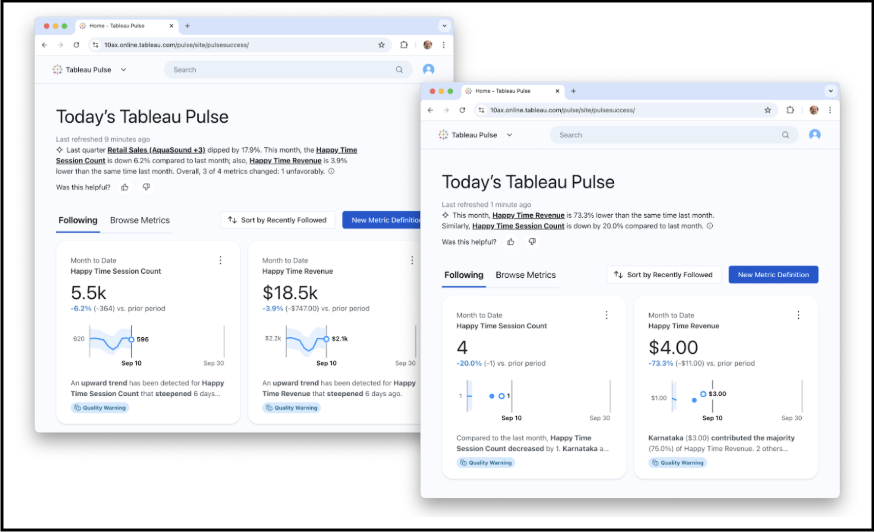Image resolution: width=874 pixels, height=532 pixels.
Task: Click New Metric Definition in back window
Action: [382, 220]
